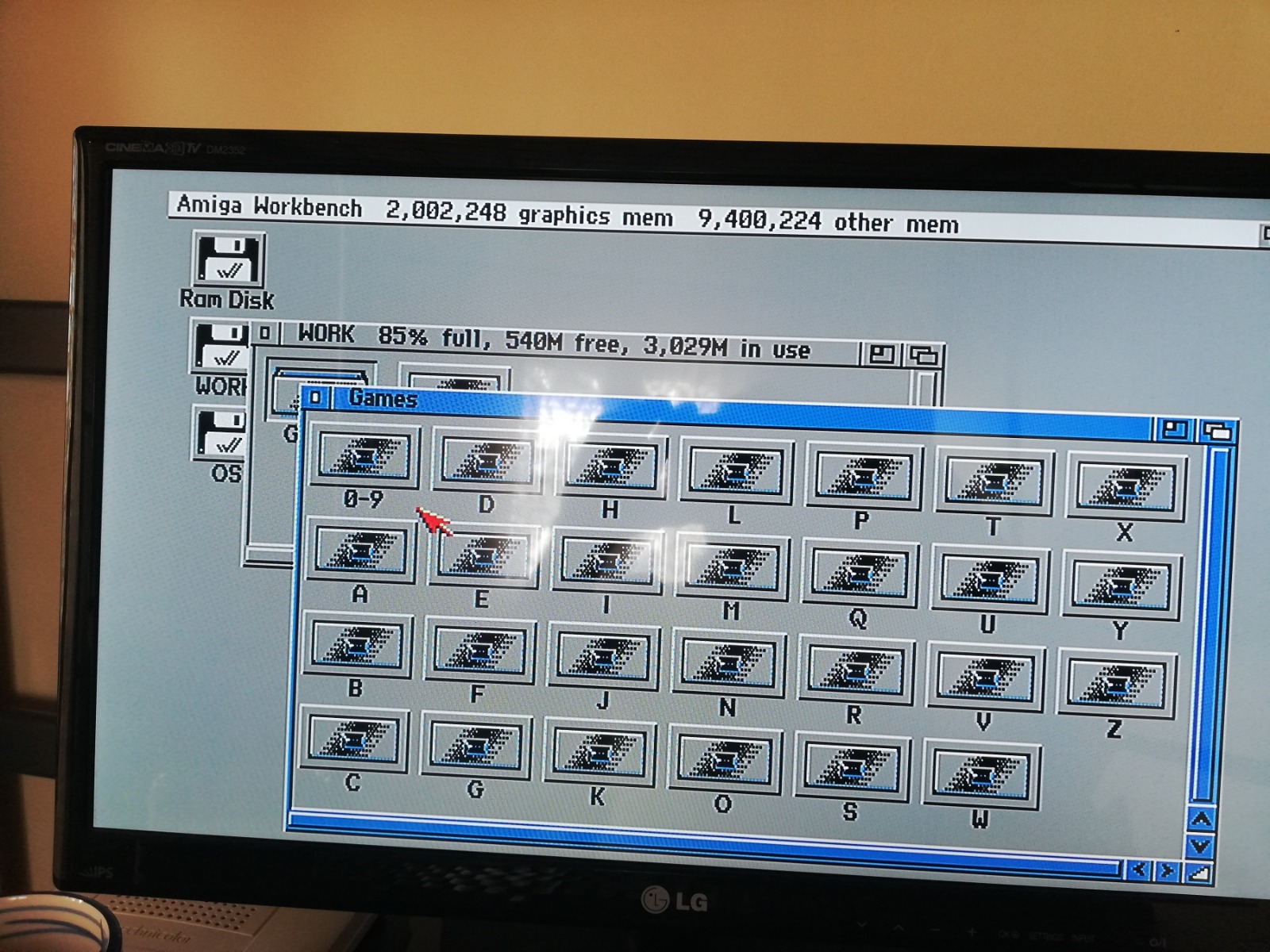Click the Ram Disk icon
The image size is (1270, 952).
(228, 259)
